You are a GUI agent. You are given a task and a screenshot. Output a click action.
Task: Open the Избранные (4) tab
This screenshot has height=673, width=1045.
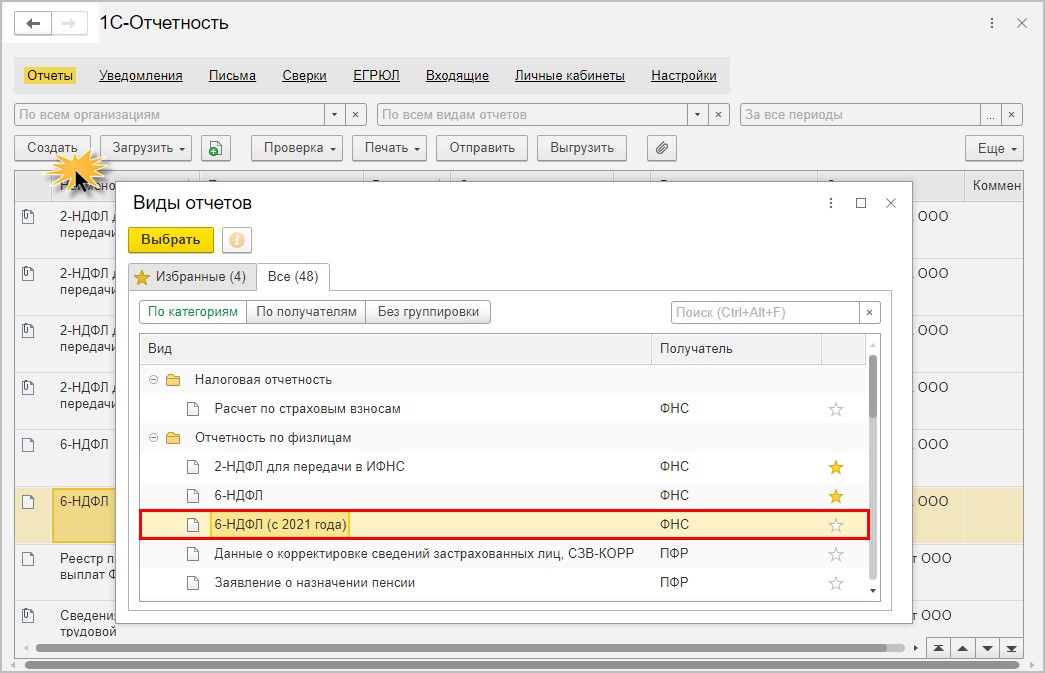click(192, 277)
